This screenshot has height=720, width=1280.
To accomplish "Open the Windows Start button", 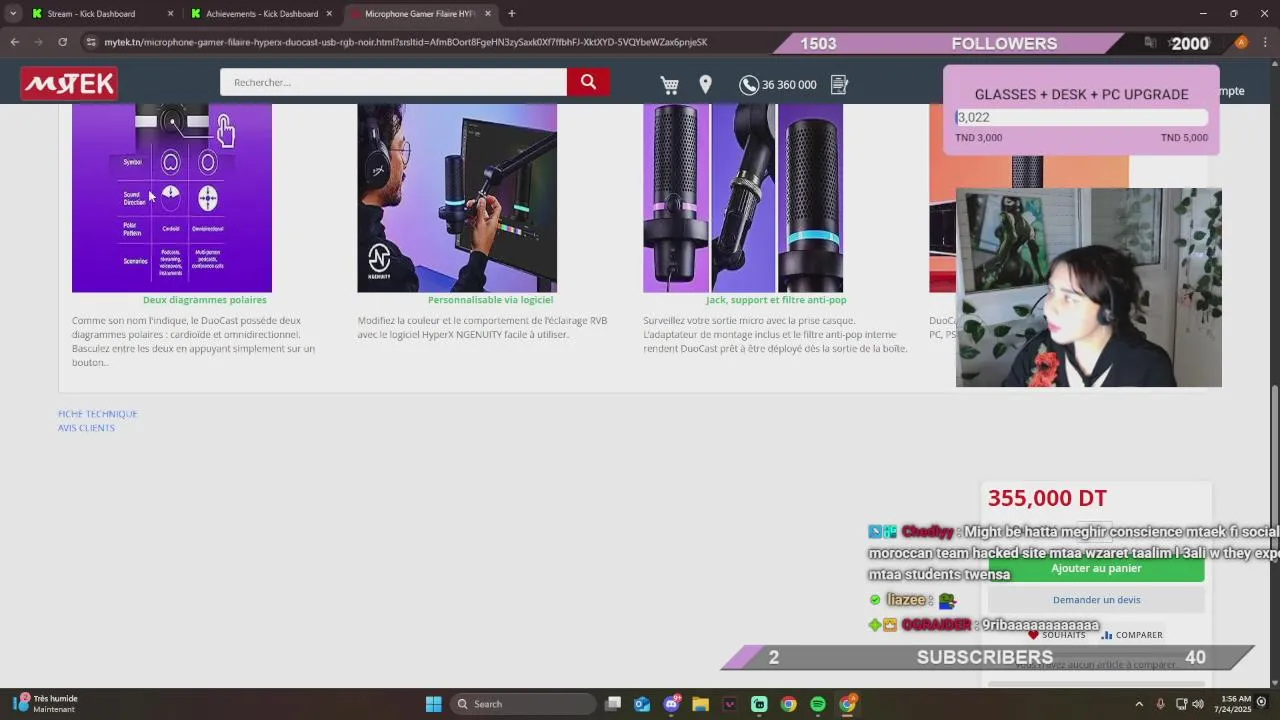I will coord(433,704).
